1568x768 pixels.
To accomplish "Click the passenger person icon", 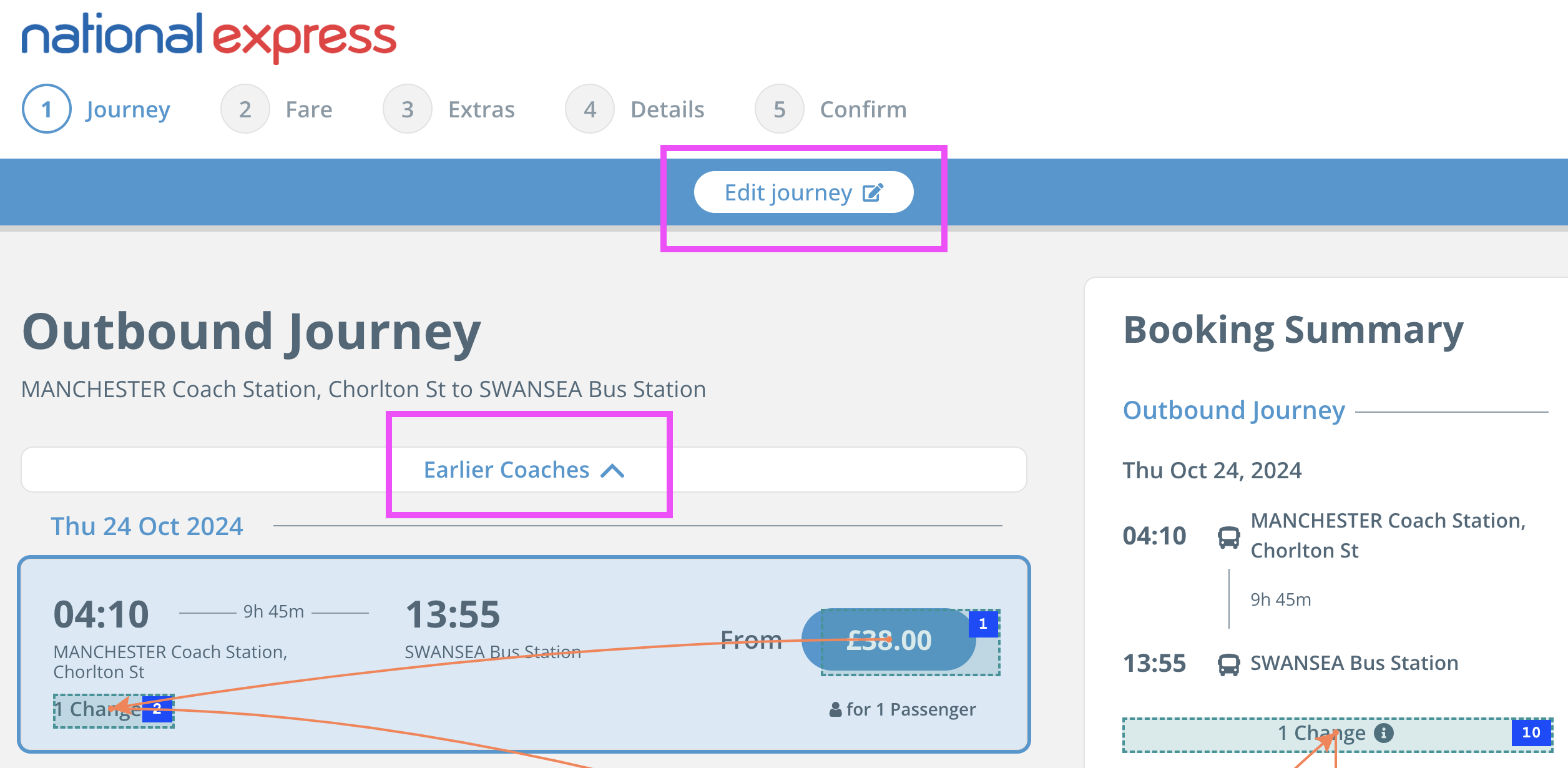I will click(835, 709).
